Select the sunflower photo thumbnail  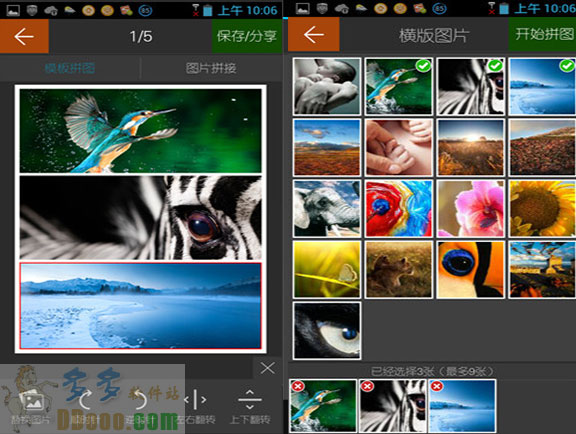(542, 209)
